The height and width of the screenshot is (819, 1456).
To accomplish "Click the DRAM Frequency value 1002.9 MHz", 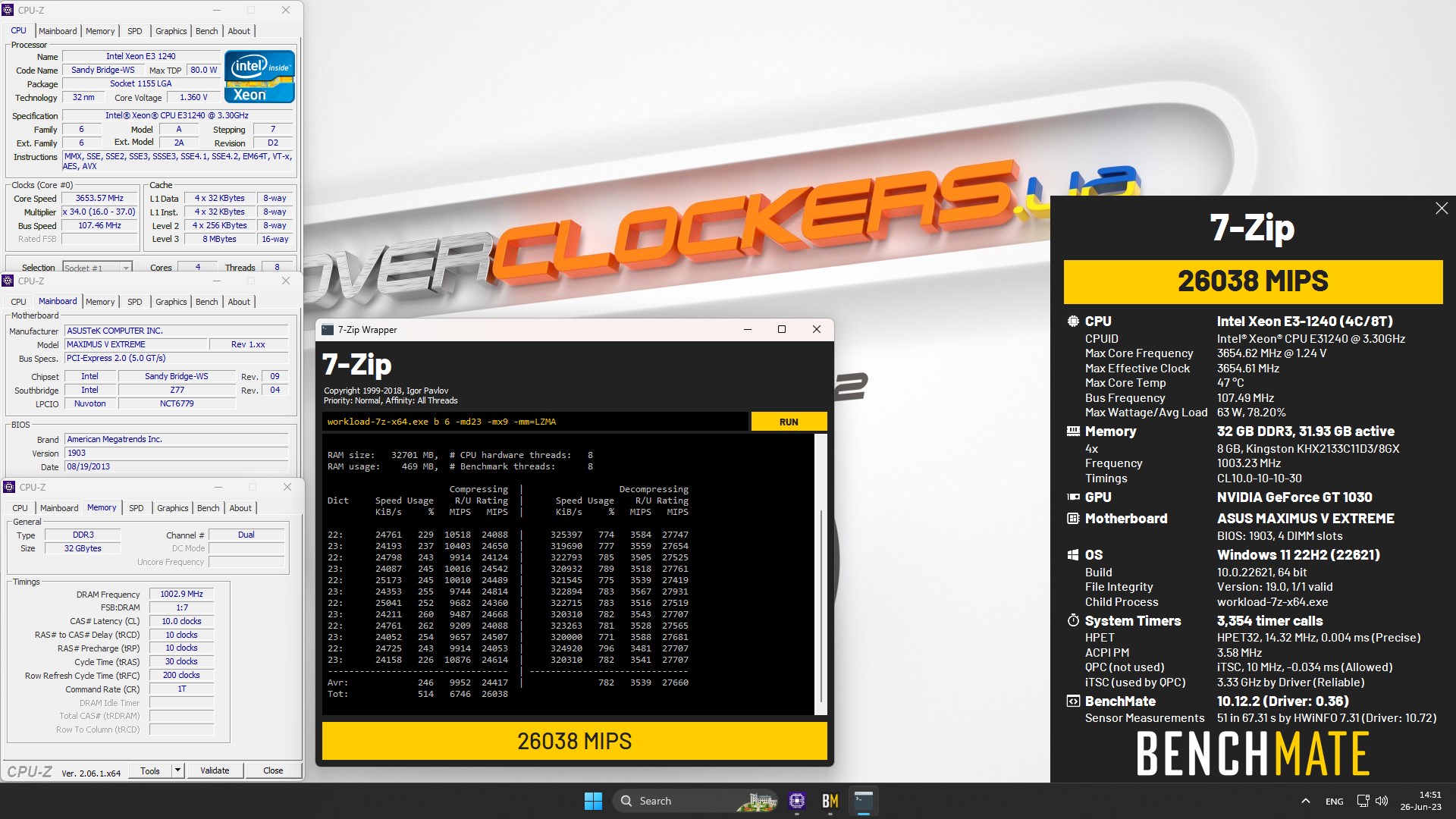I will pyautogui.click(x=181, y=595).
